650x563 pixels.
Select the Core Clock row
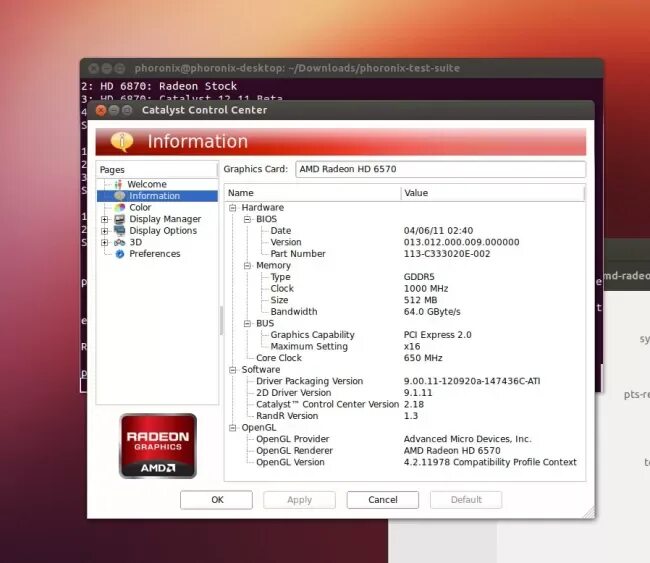click(x=405, y=358)
